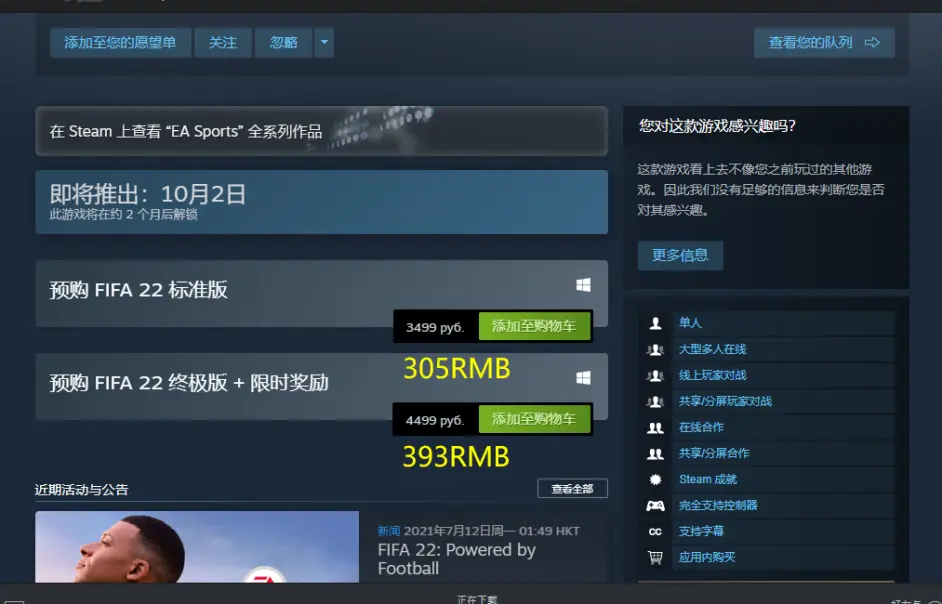Click the 新闻 news tag
942x604 pixels.
pos(389,531)
